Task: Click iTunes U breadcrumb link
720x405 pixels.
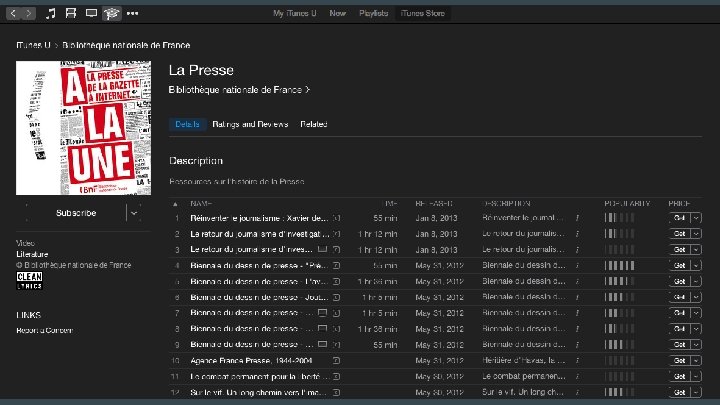Action: (33, 45)
